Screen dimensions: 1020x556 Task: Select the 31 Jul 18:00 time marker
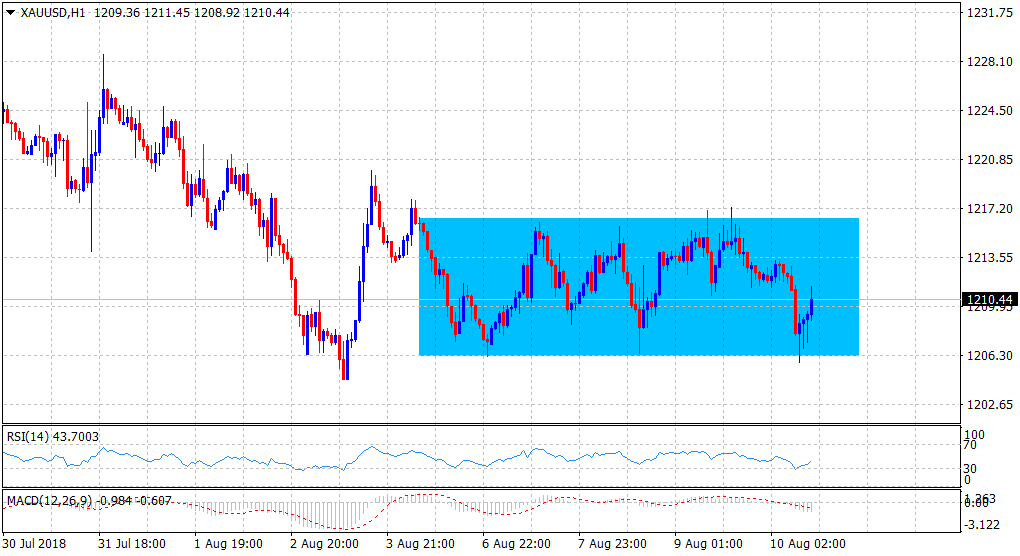132,544
